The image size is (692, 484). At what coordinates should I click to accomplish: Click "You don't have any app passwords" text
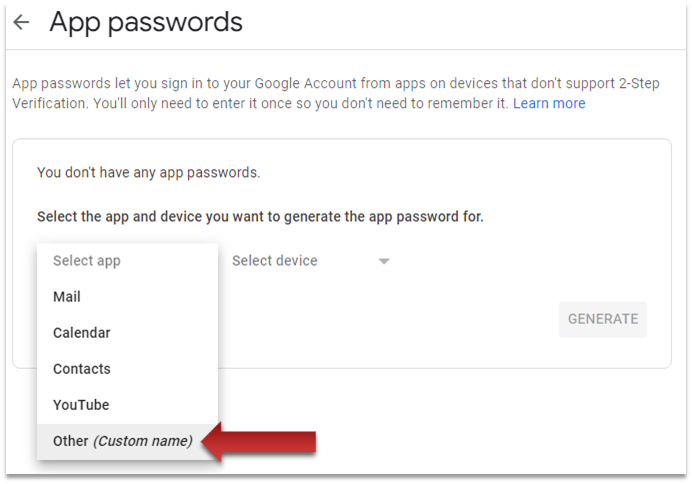pos(148,173)
